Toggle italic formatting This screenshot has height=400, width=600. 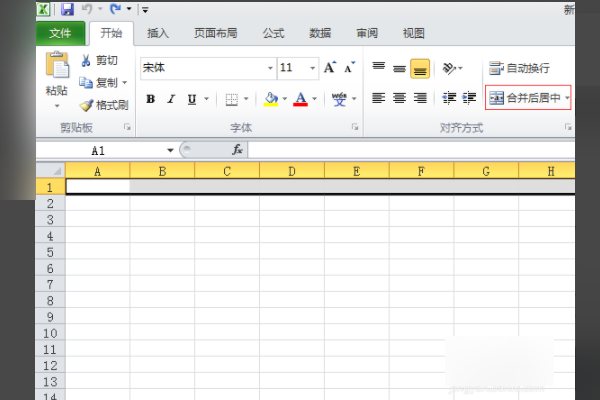[171, 99]
